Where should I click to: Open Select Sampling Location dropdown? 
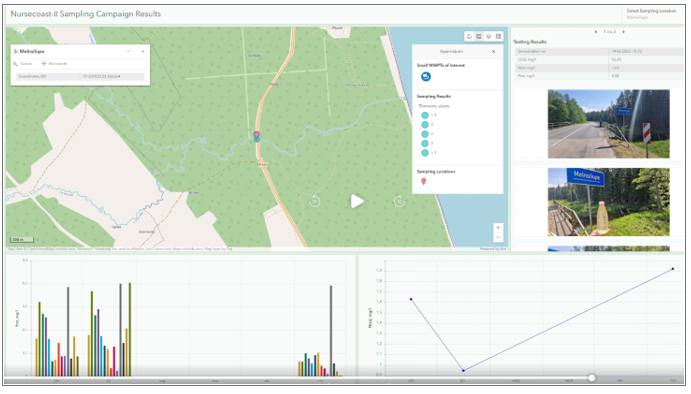click(651, 14)
